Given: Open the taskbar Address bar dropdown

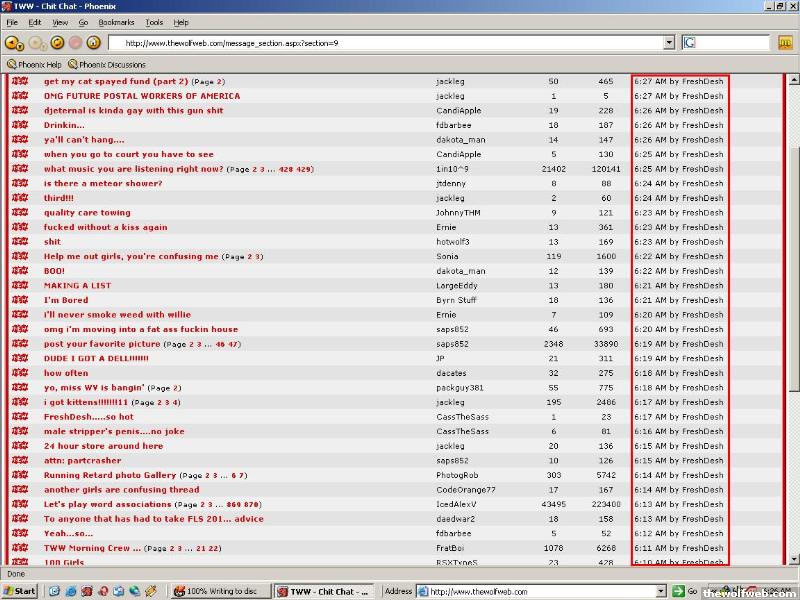Looking at the screenshot, I should [x=663, y=591].
